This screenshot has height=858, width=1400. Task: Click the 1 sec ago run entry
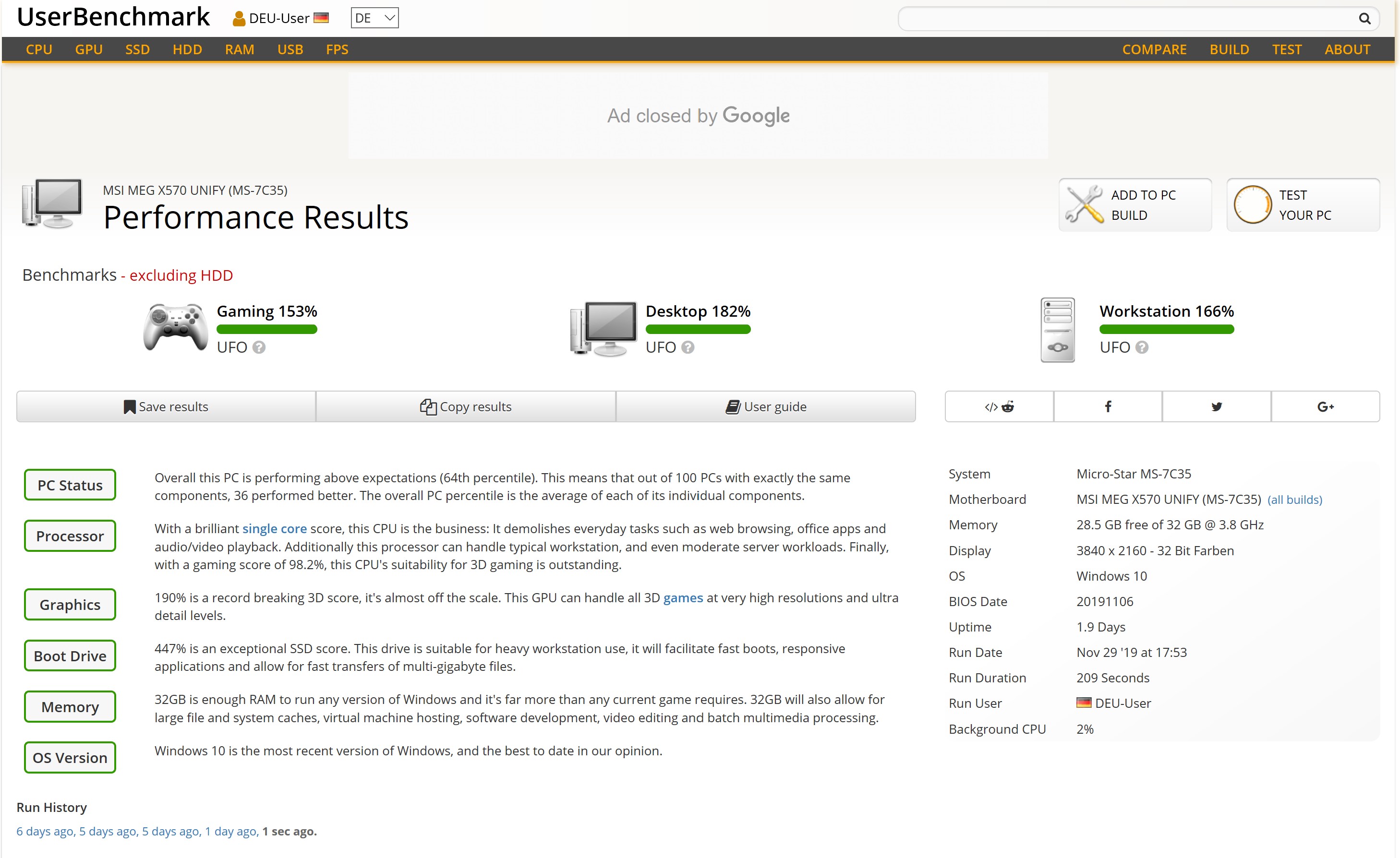(289, 831)
